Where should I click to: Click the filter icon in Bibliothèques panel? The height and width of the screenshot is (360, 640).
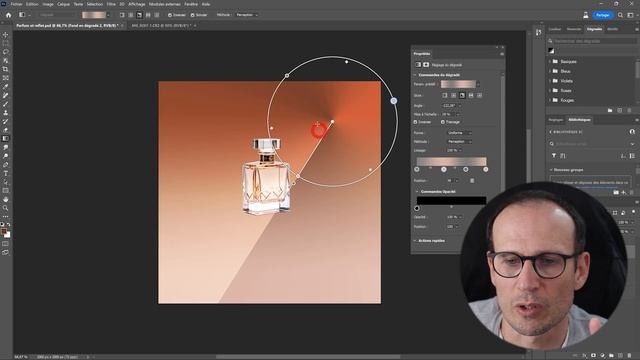tap(554, 156)
